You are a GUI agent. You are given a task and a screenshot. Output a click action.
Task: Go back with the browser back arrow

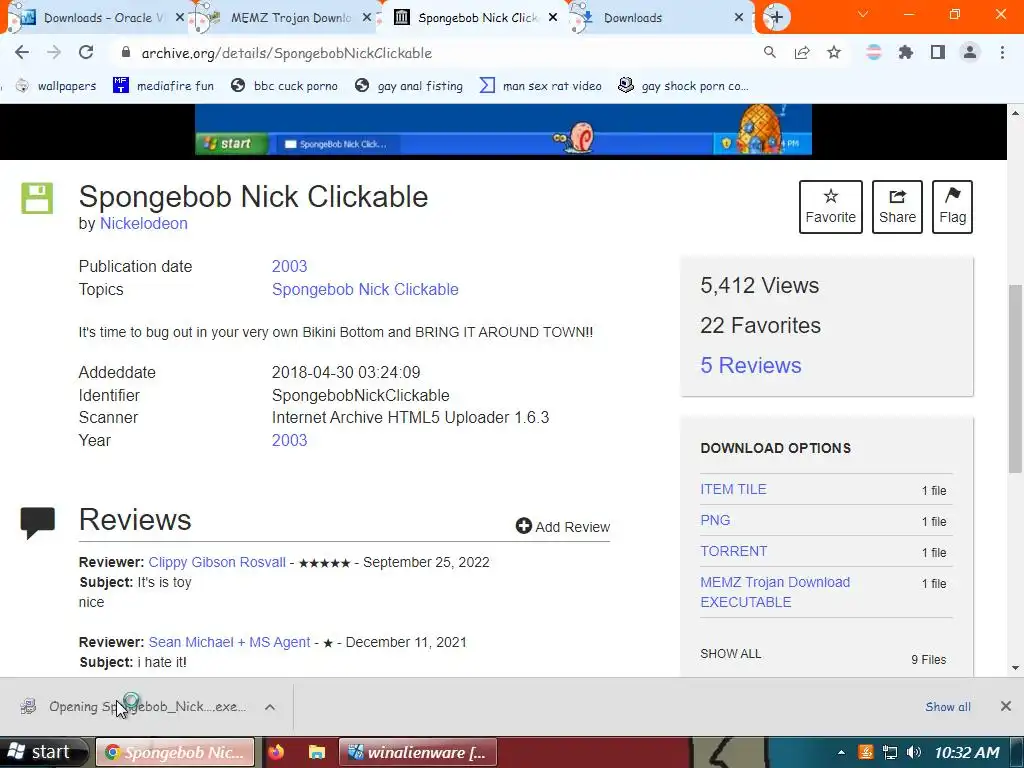tap(22, 53)
